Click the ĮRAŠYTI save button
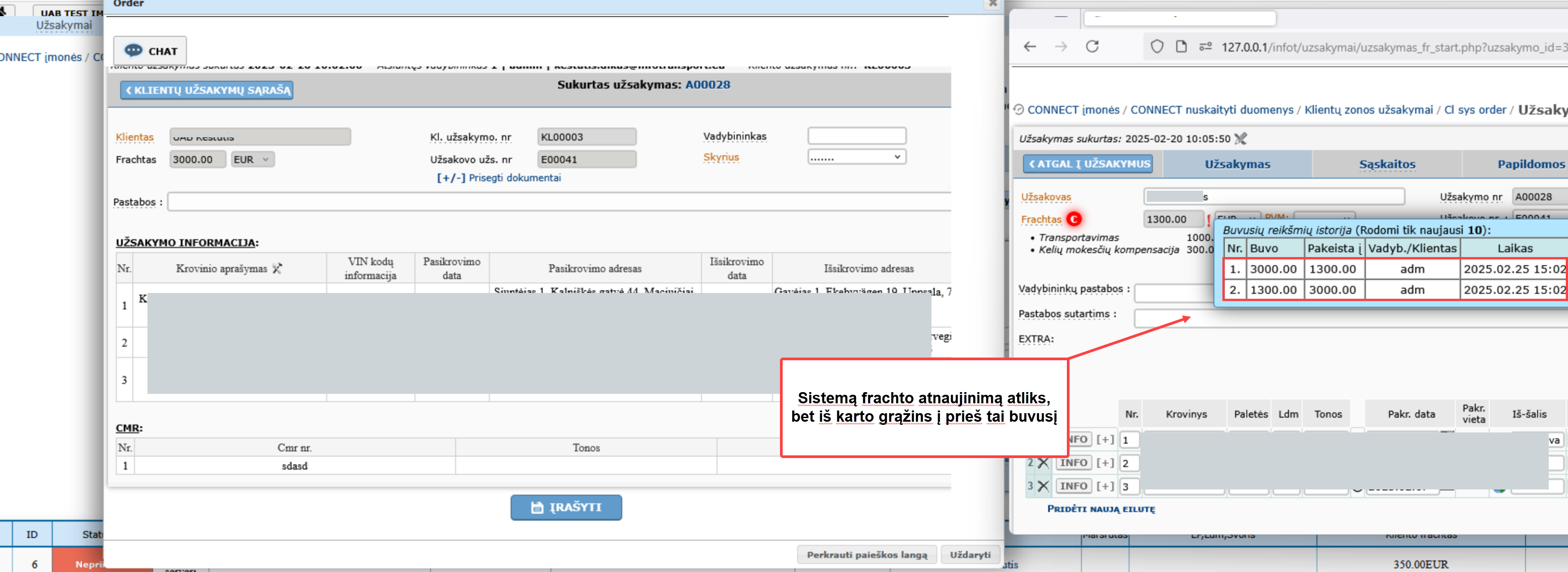The width and height of the screenshot is (1568, 572). click(566, 507)
